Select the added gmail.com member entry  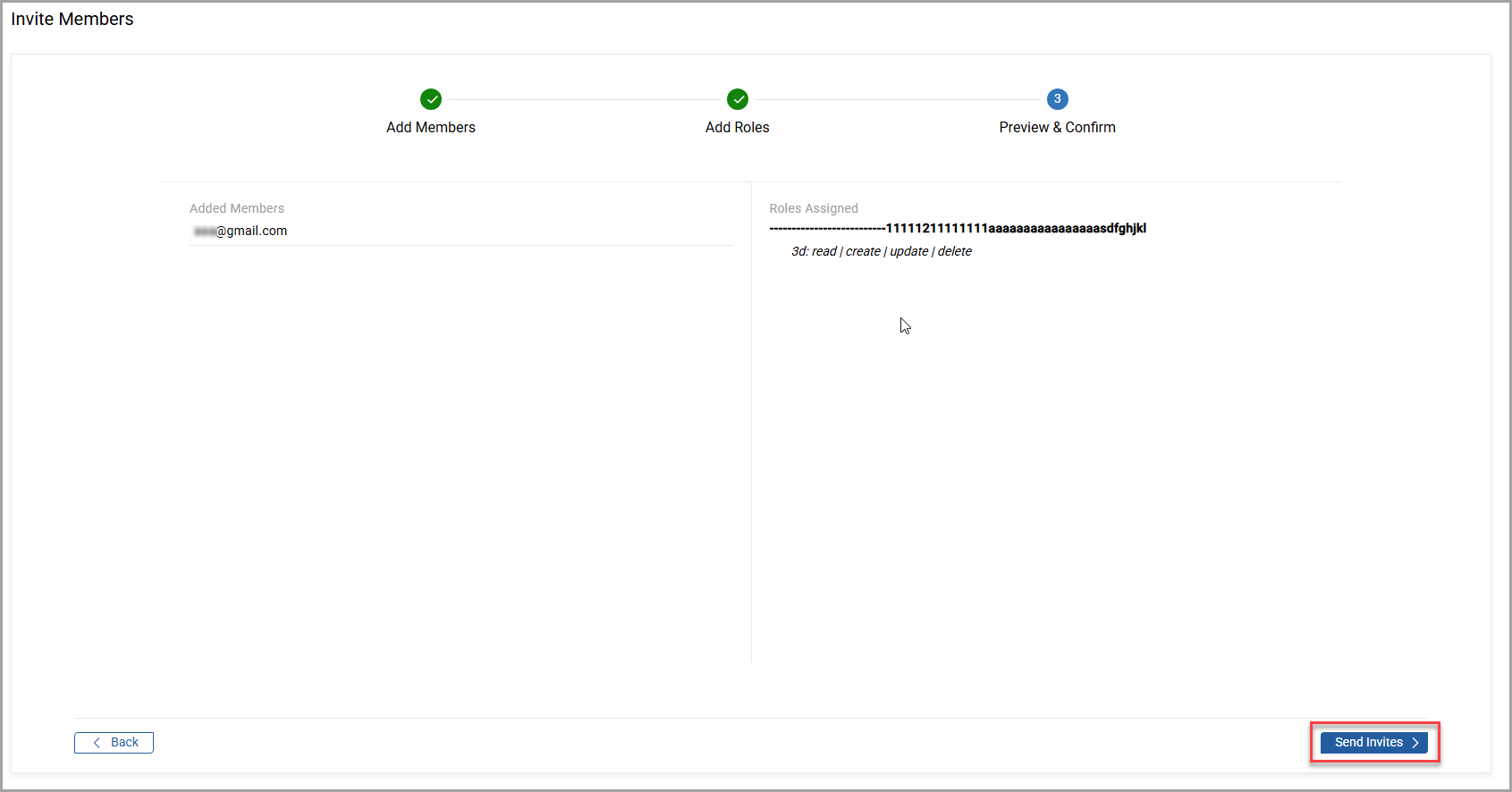[241, 231]
